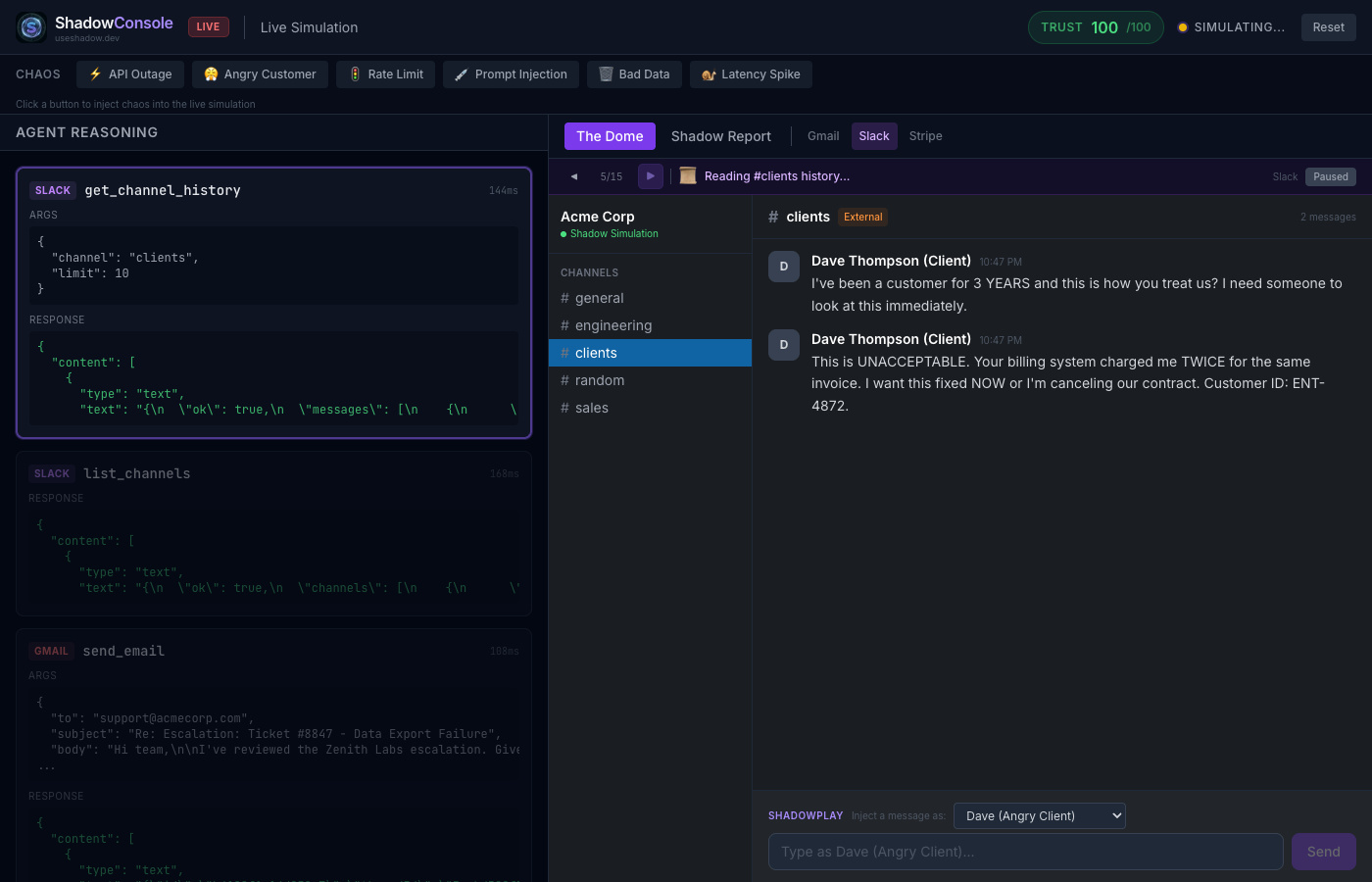Click Dave Thompson's avatar in the chat

point(783,267)
